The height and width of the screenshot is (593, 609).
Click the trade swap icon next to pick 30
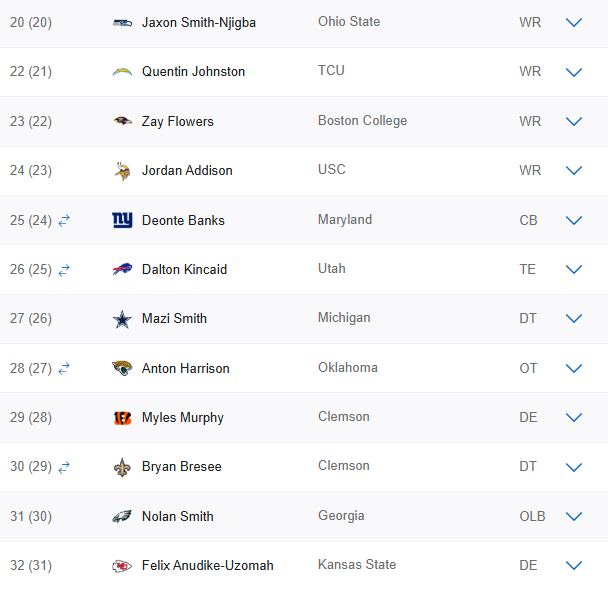coord(64,467)
